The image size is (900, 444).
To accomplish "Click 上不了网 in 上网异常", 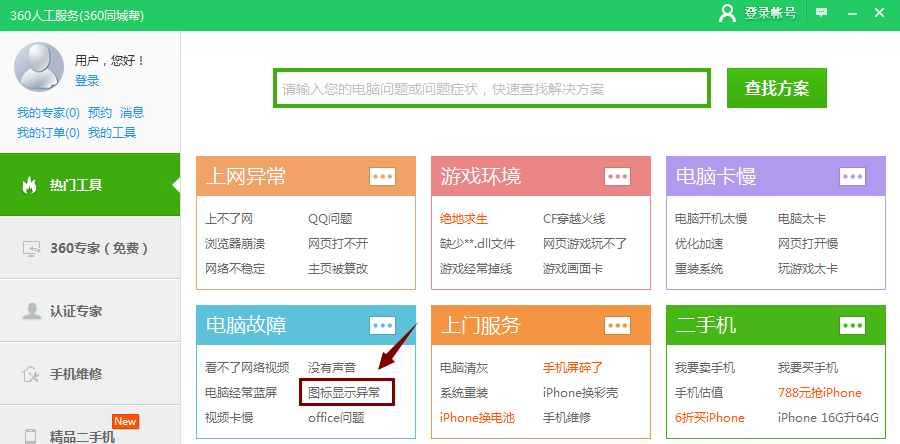I will pos(229,219).
